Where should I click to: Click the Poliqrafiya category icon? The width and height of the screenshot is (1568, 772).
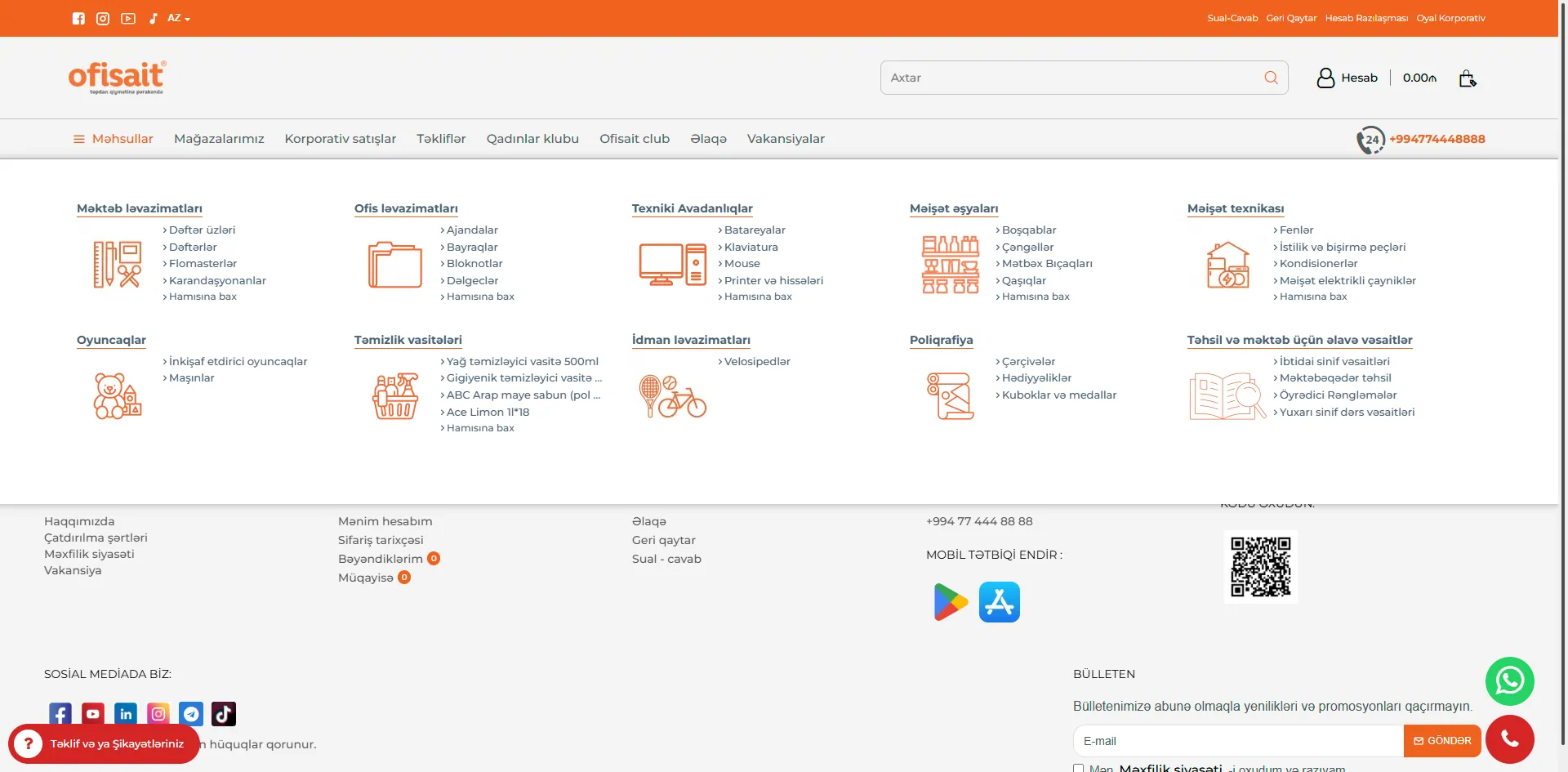[x=951, y=396]
